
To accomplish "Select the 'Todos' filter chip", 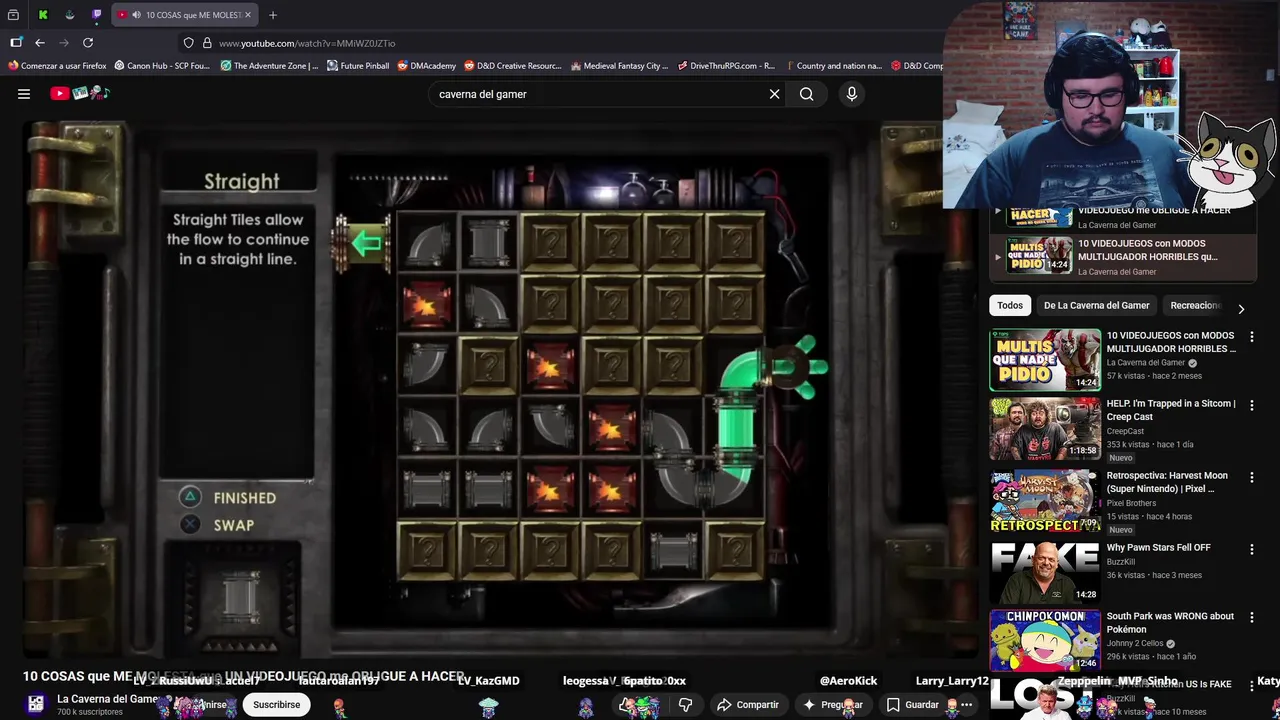I will (x=1010, y=305).
